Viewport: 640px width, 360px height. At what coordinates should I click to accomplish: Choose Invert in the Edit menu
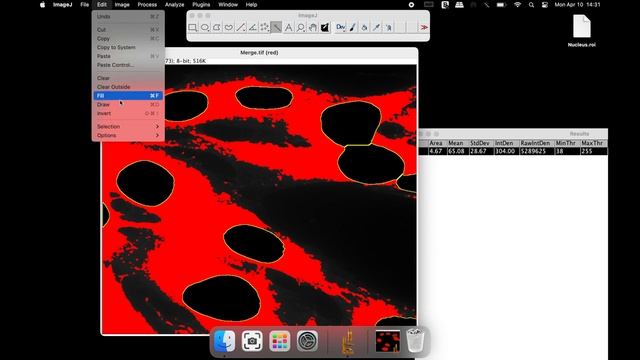pos(128,113)
